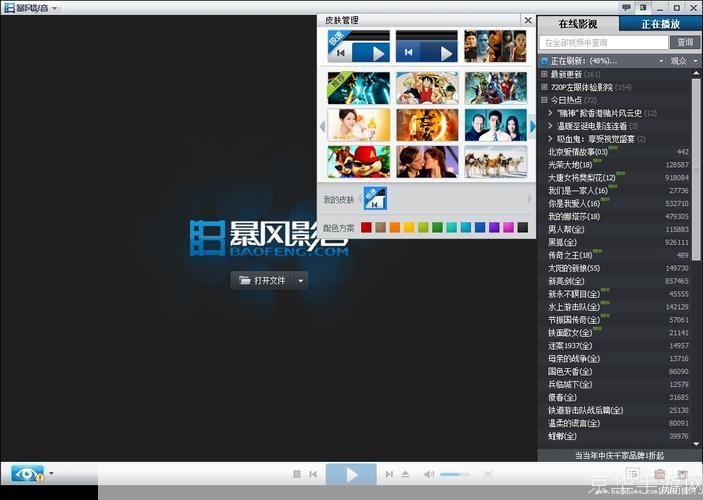The height and width of the screenshot is (500, 703).
Task: Select the red color scheme swatch
Action: 367,227
